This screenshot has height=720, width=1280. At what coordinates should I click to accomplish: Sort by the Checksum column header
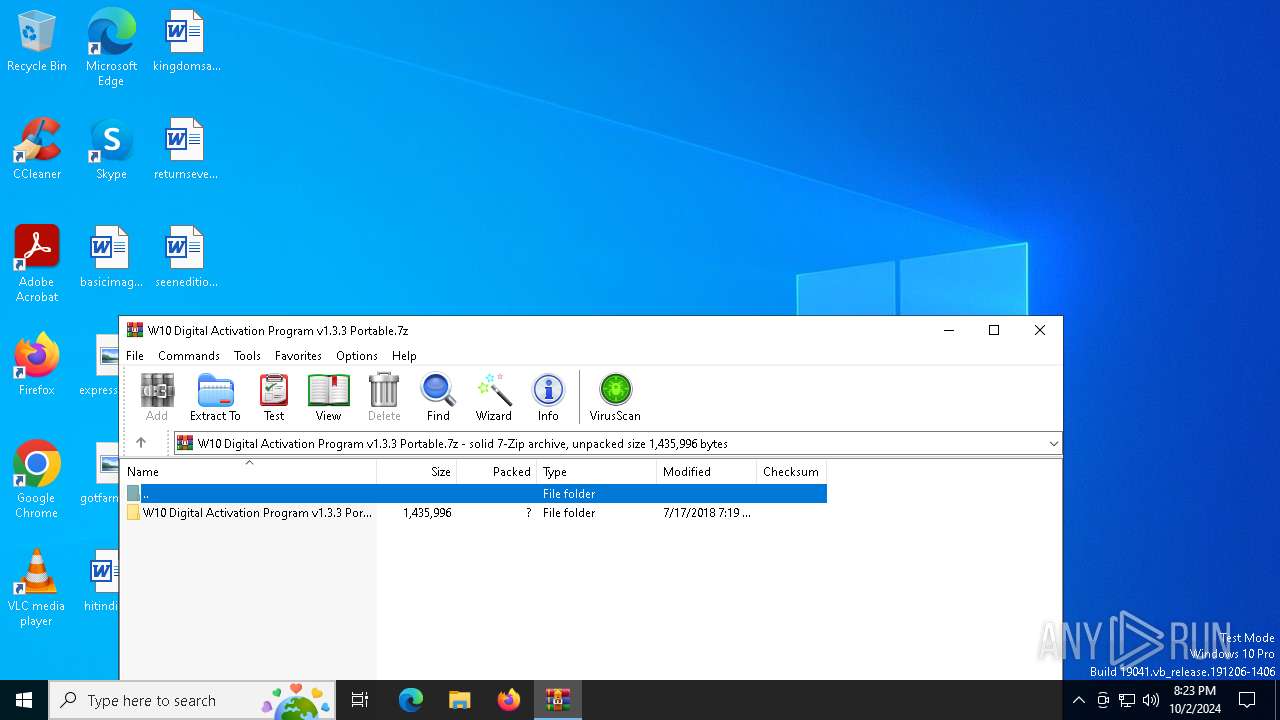click(791, 472)
